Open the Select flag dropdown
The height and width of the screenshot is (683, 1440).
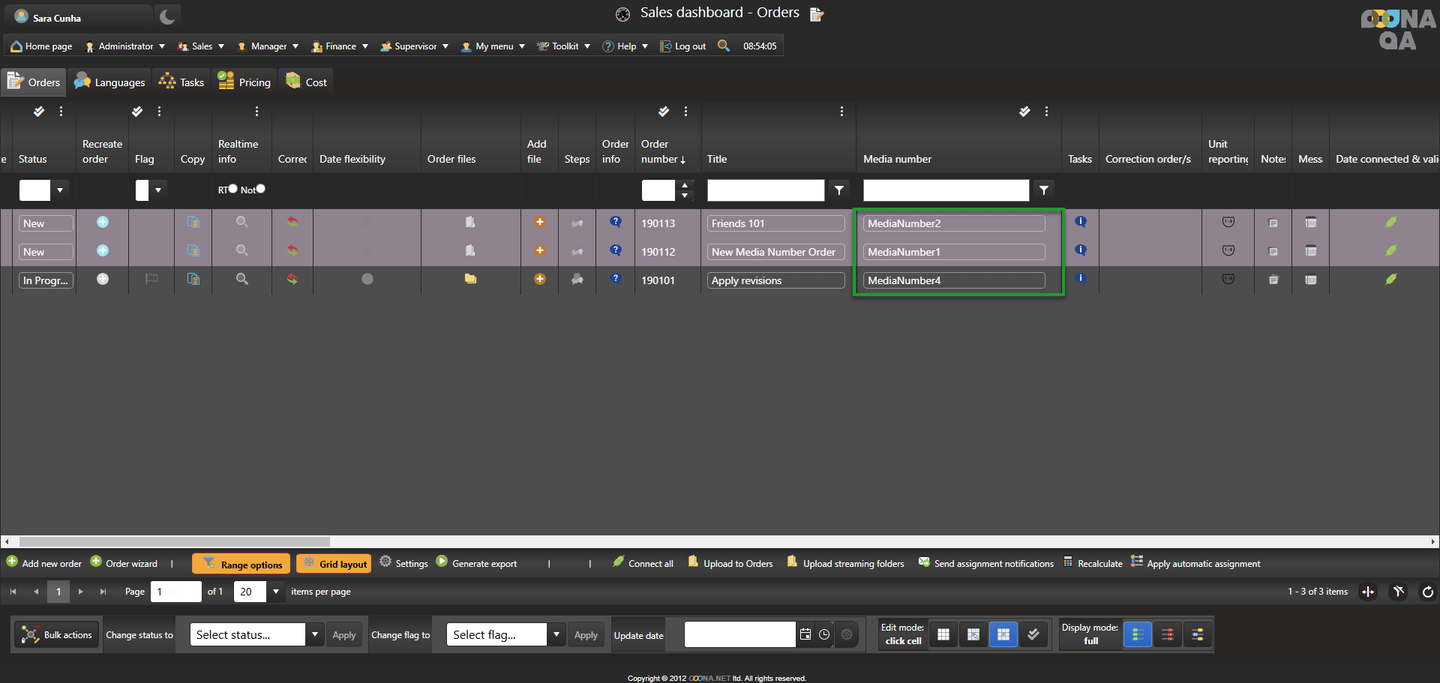pyautogui.click(x=556, y=635)
